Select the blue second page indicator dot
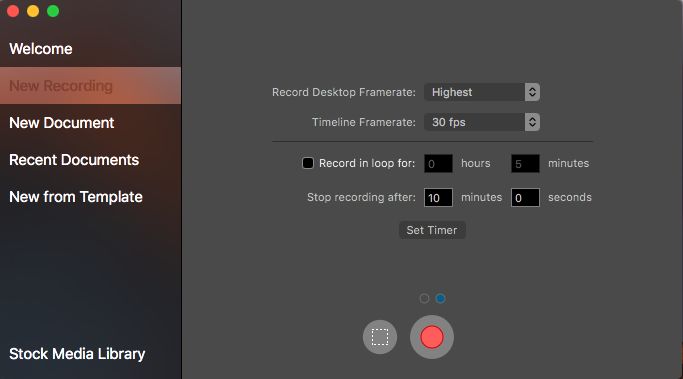This screenshot has height=379, width=683. pos(440,298)
